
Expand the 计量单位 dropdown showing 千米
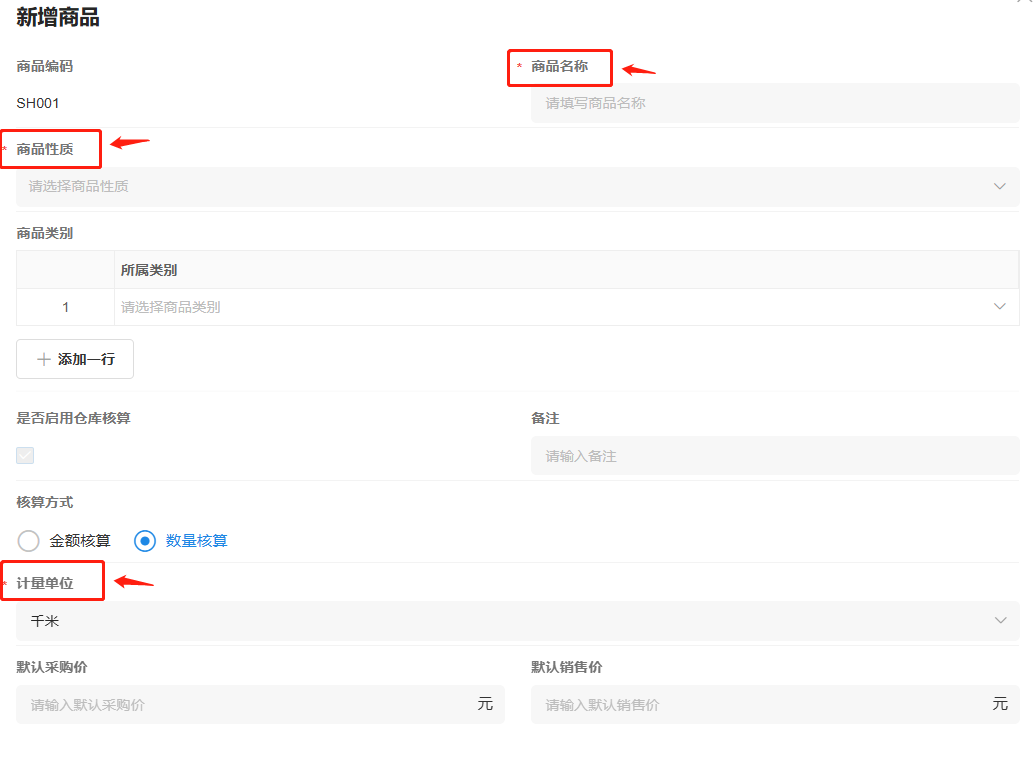500,621
